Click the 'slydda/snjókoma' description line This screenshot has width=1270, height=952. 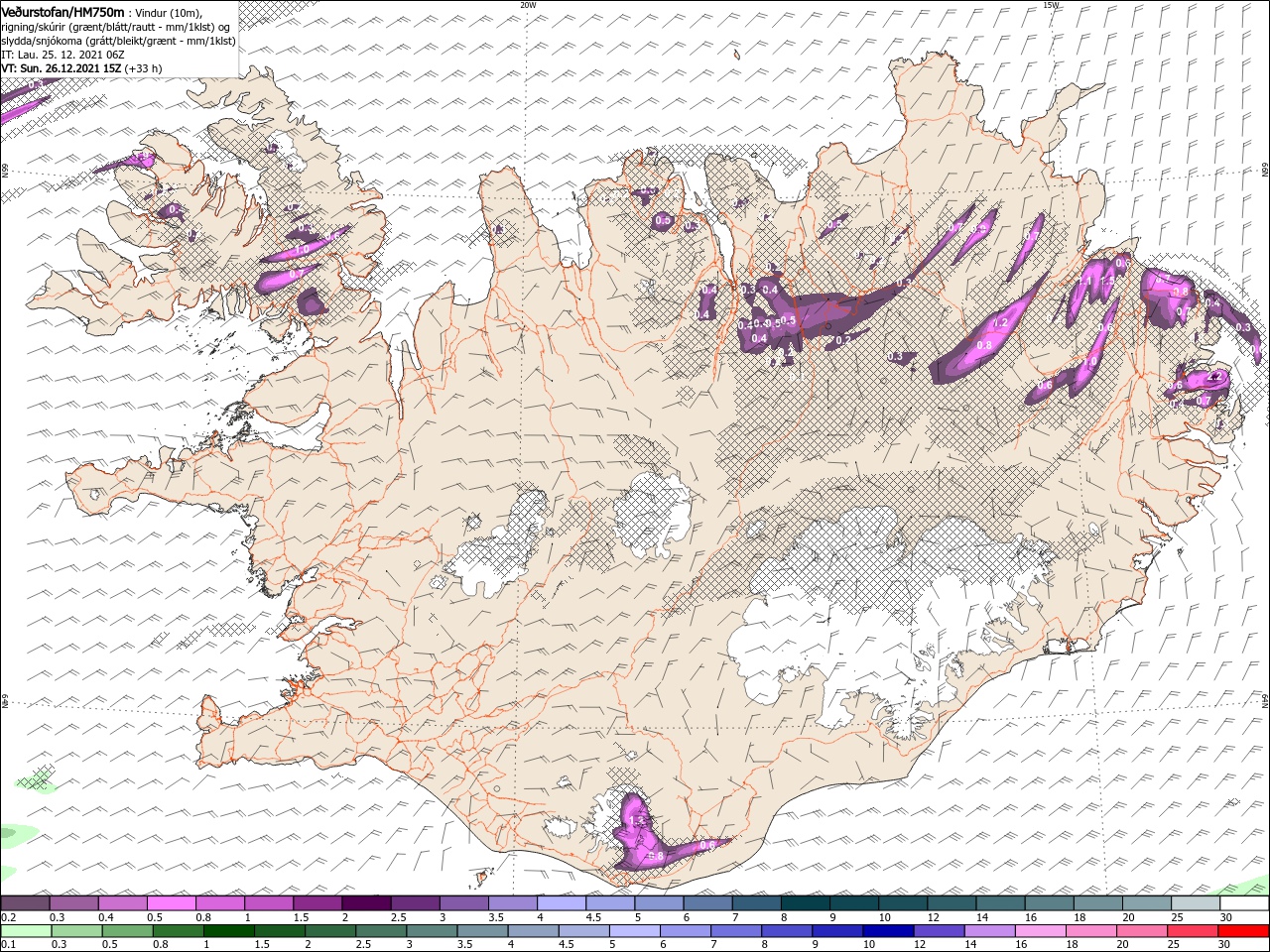click(x=119, y=41)
